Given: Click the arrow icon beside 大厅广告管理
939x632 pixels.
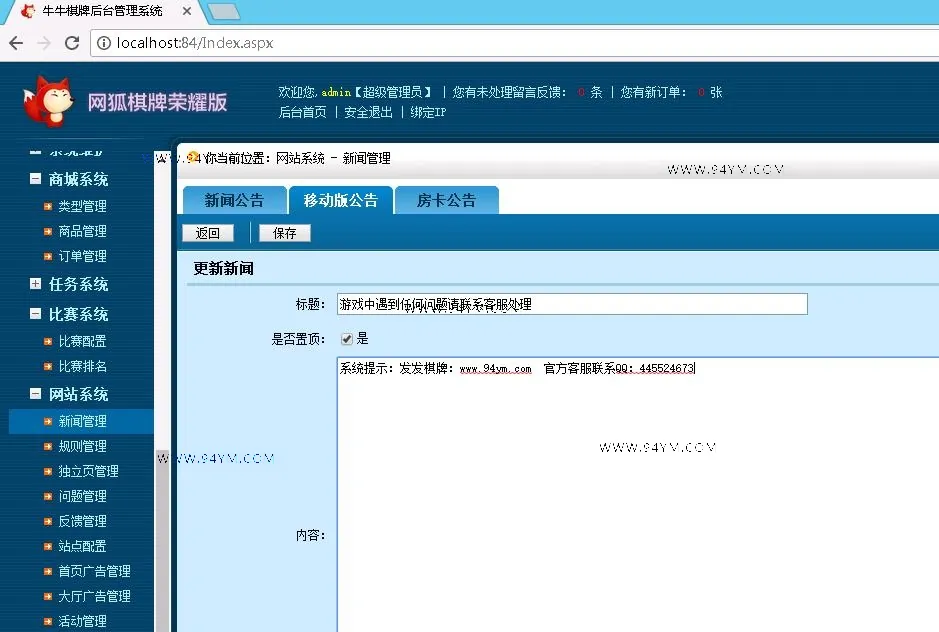Looking at the screenshot, I should pos(48,597).
